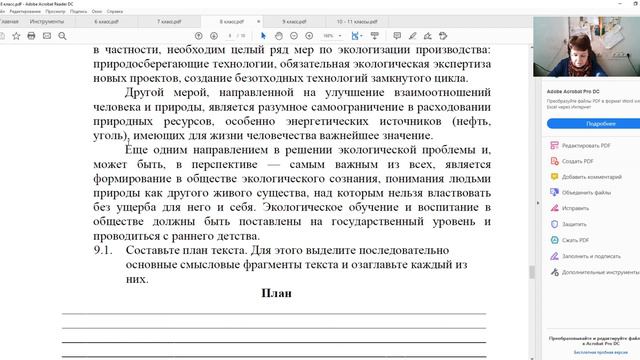Open the Подпись menu
Image resolution: width=640 pixels, height=360 pixels.
click(78, 11)
